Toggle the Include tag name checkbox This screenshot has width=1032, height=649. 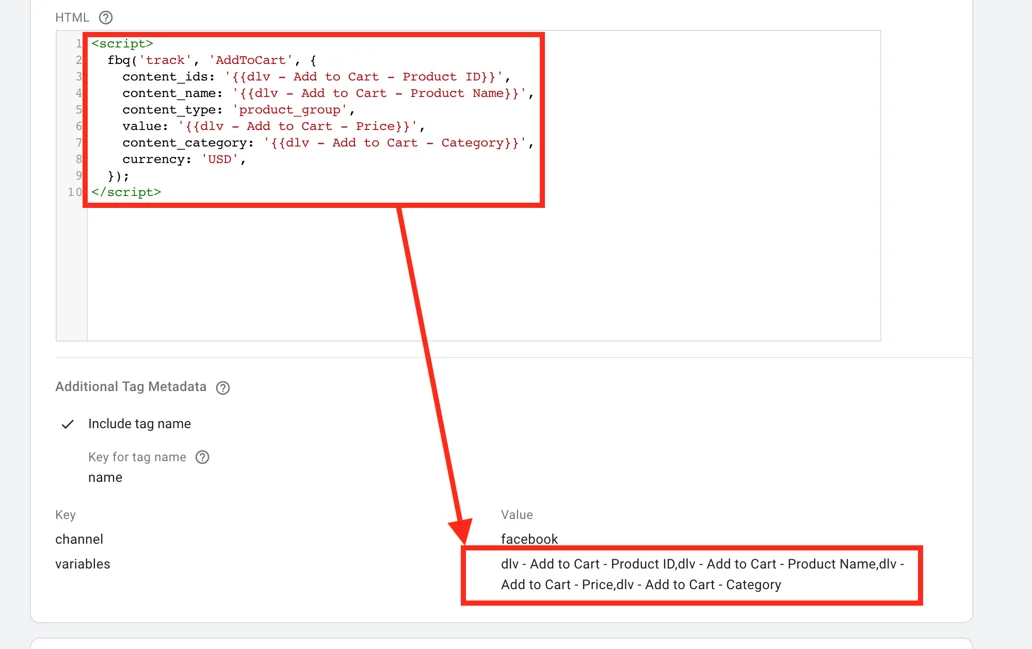click(67, 425)
